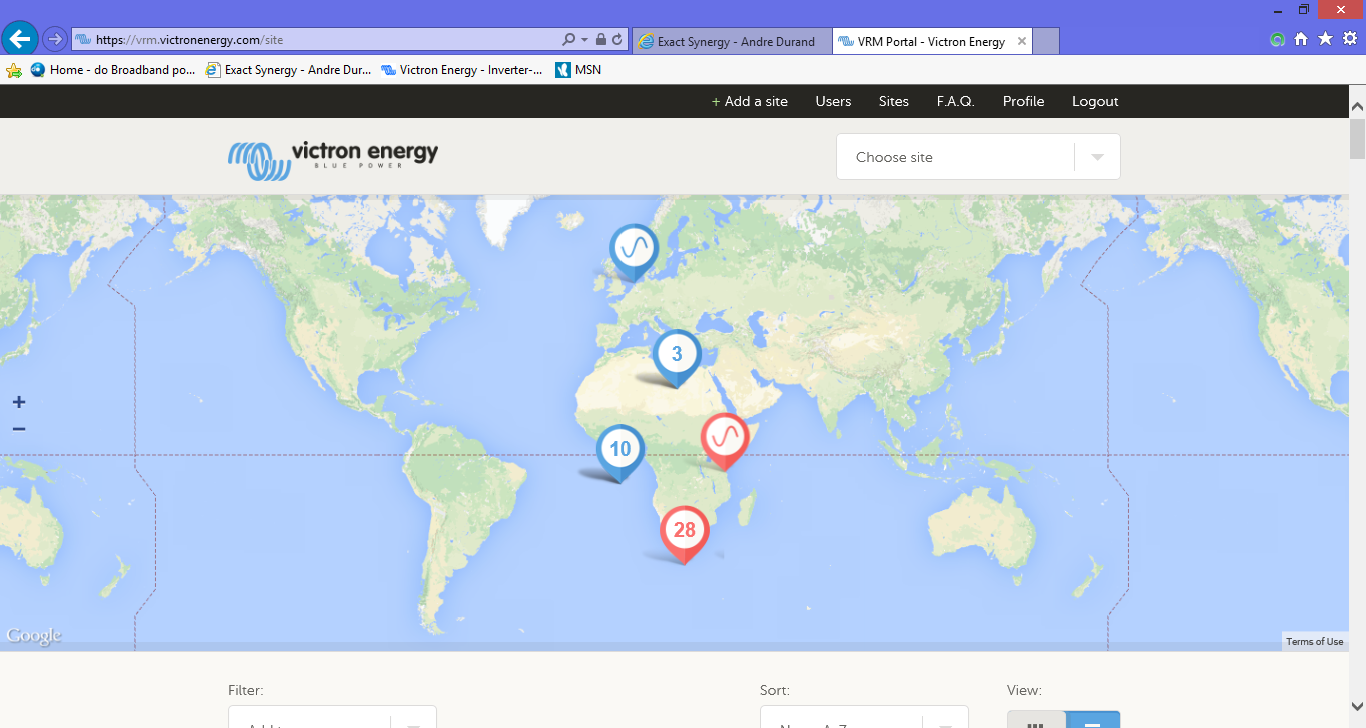Zoom out the map with minus button
The image size is (1366, 728).
(19, 429)
